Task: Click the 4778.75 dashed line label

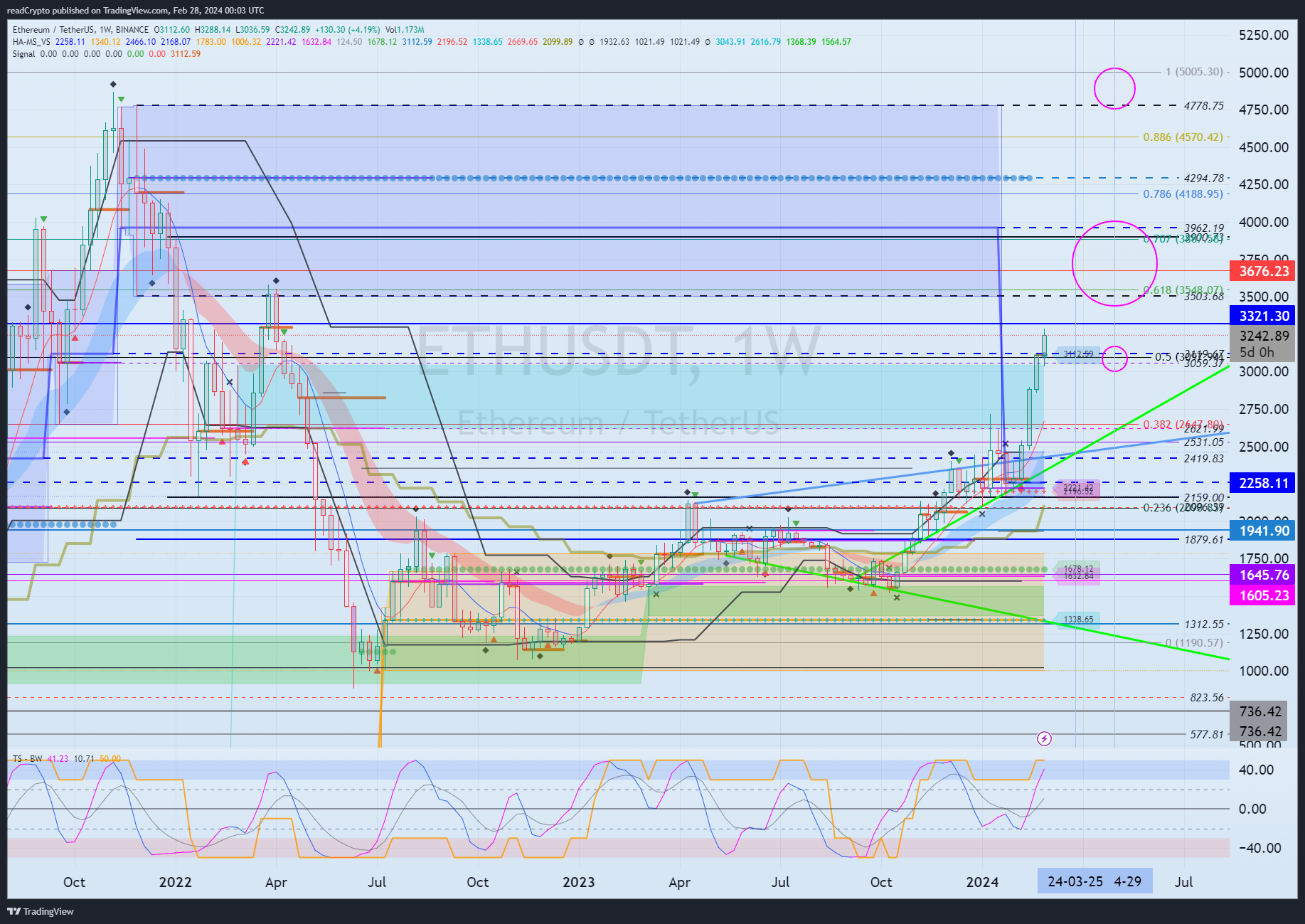Action: tap(1204, 105)
